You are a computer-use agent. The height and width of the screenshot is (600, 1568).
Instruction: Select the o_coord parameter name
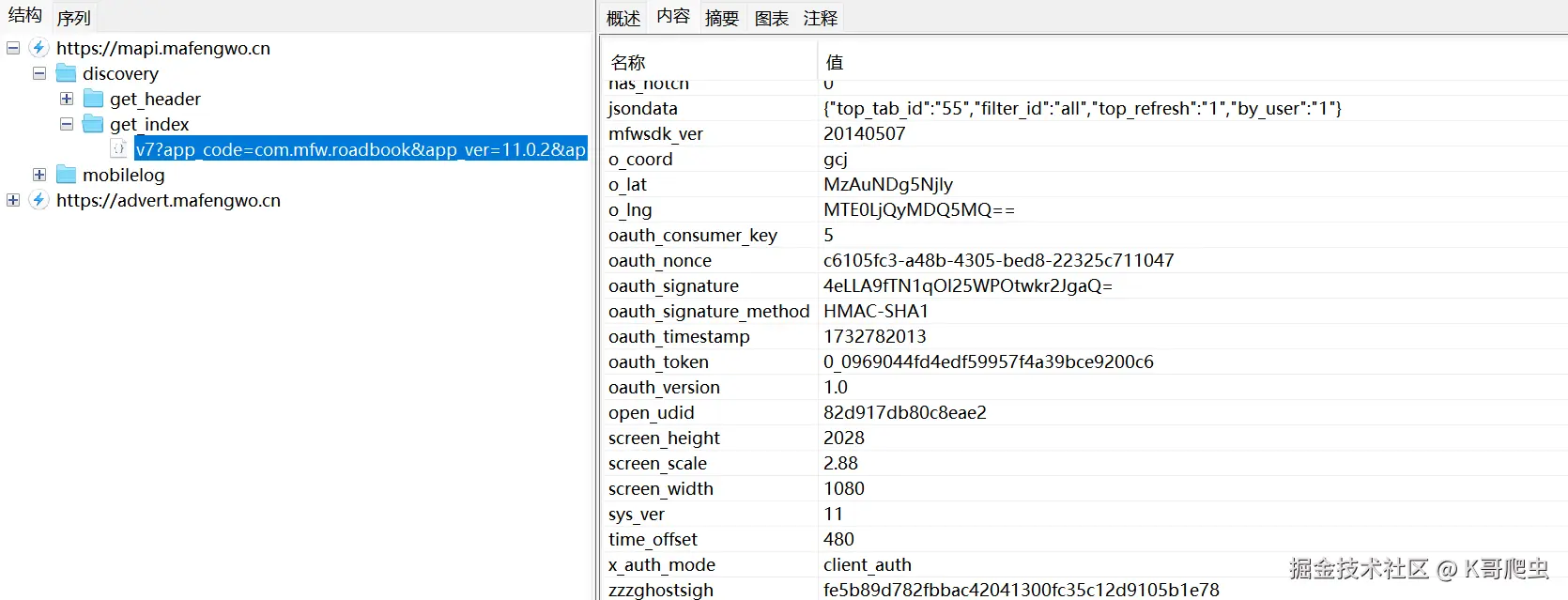[640, 159]
